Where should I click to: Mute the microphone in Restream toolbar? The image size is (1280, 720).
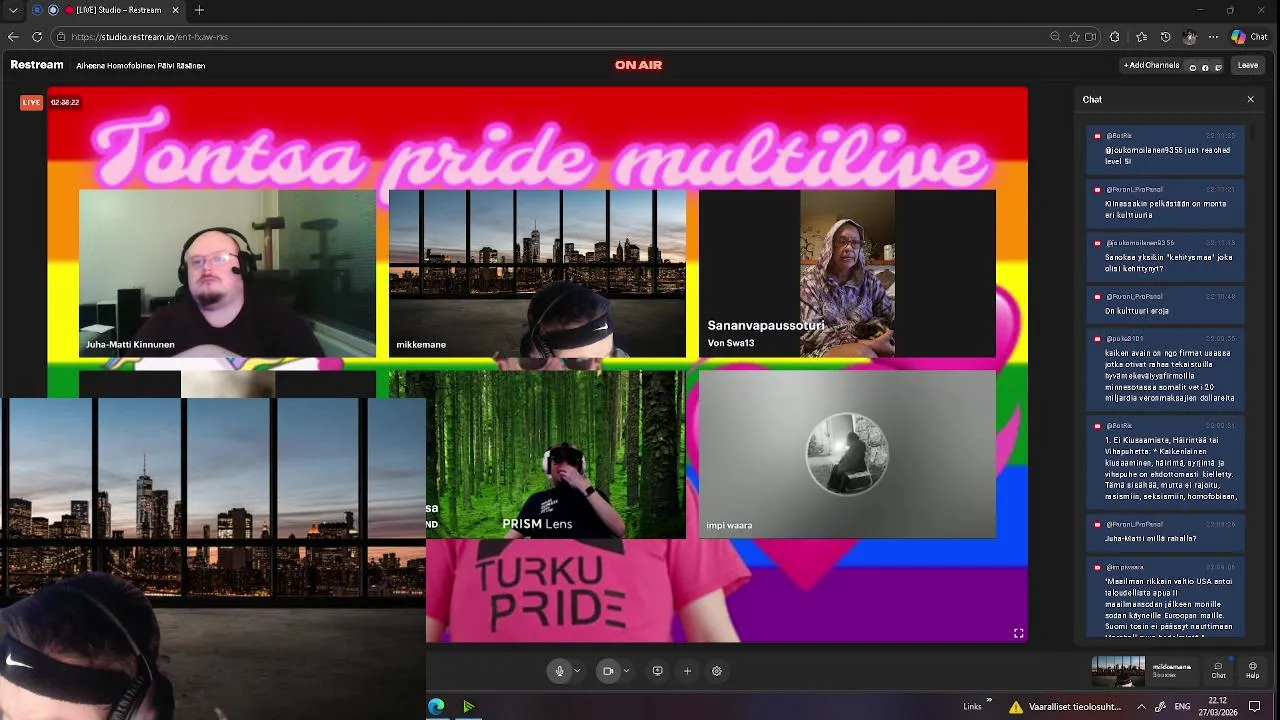pyautogui.click(x=559, y=671)
